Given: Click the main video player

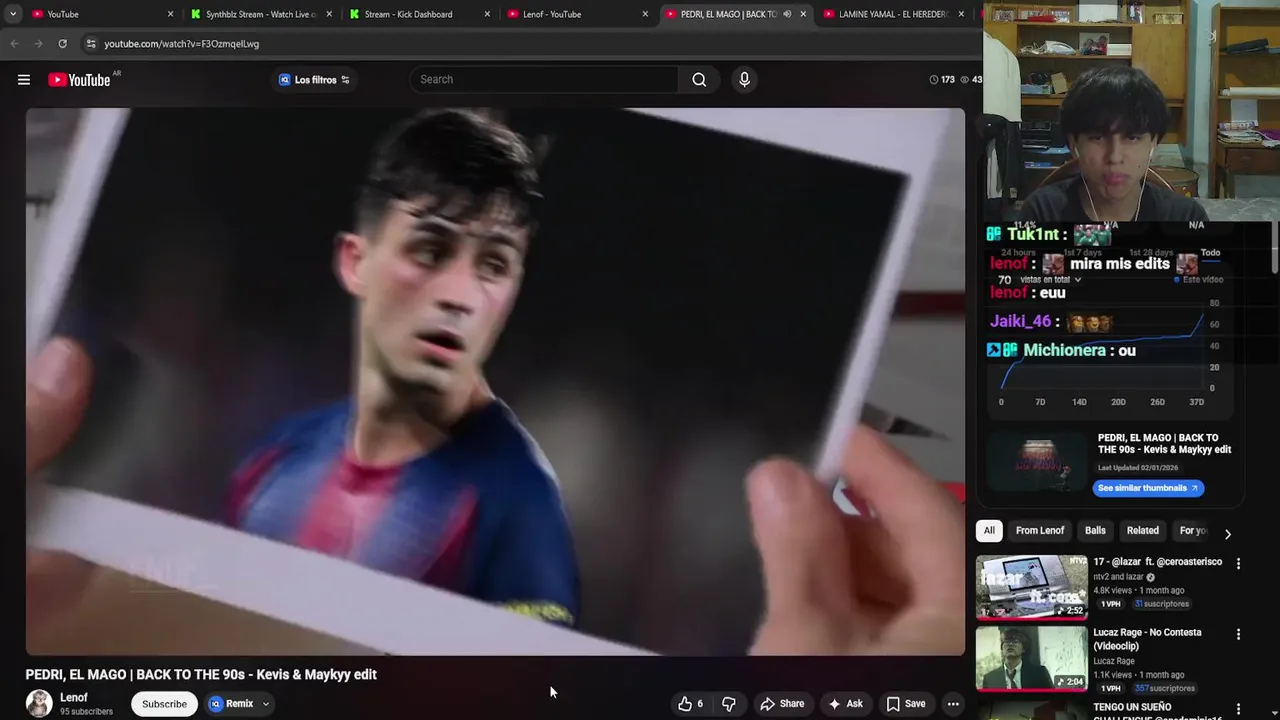Looking at the screenshot, I should click(495, 381).
